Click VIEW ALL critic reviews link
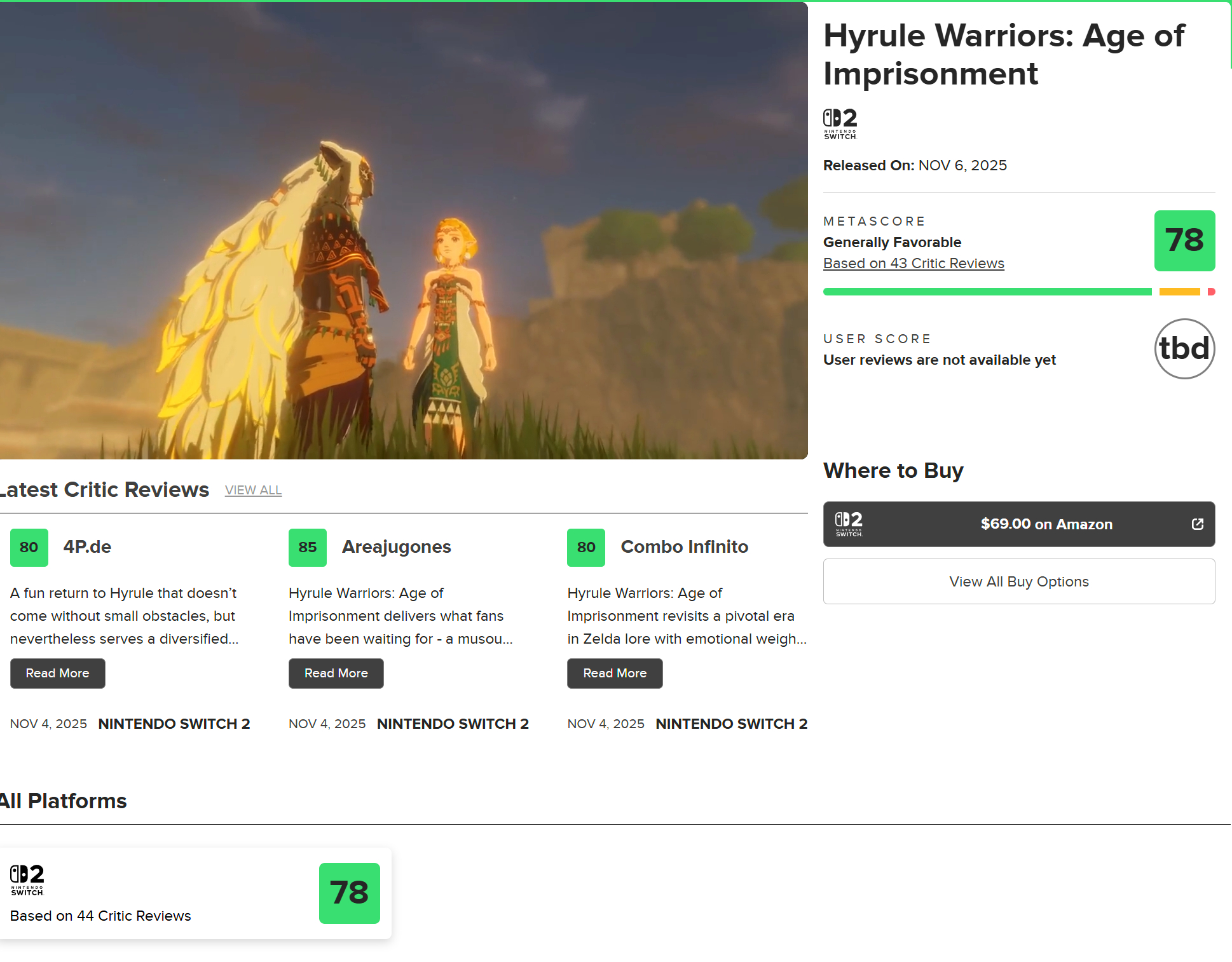The height and width of the screenshot is (962, 1232). (x=253, y=491)
